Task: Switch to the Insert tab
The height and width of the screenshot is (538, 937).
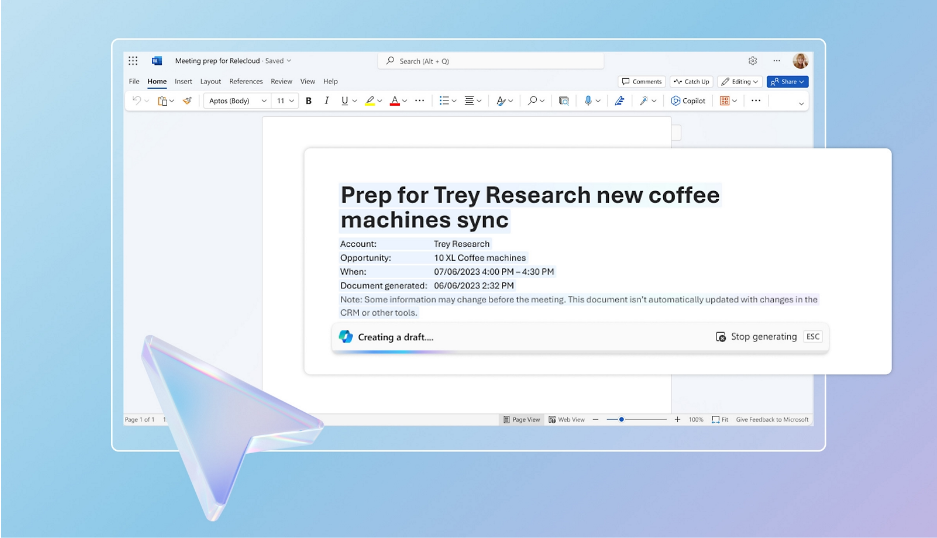Action: [x=183, y=81]
